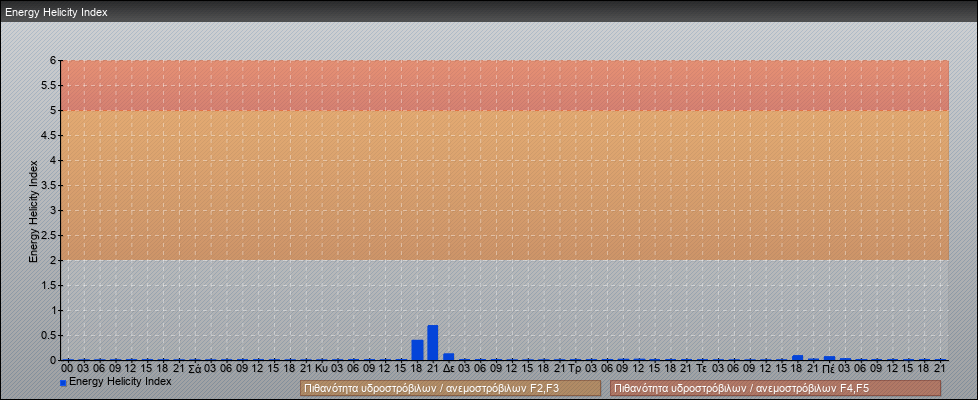
Task: Click the F4,F5 tornado probability legend box
Action: tap(775, 388)
